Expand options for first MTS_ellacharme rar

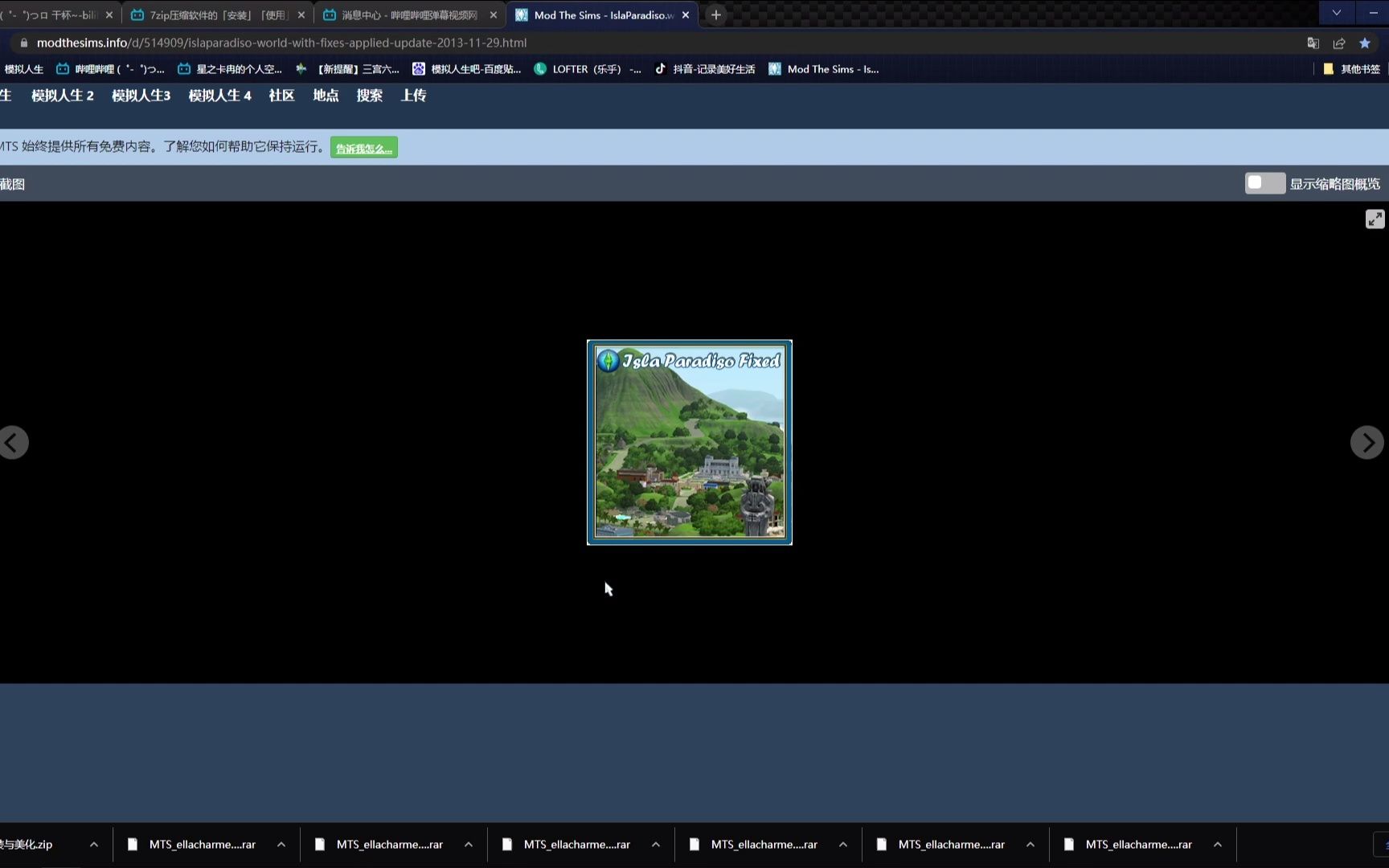[281, 845]
